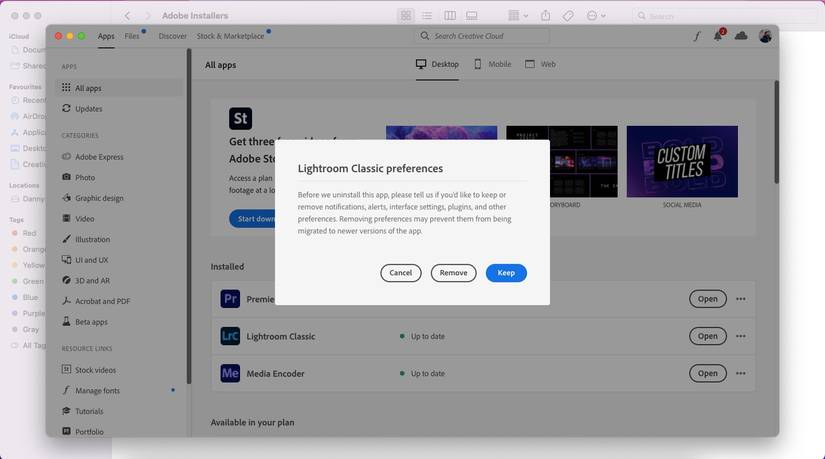The height and width of the screenshot is (459, 825).
Task: Click the purple abstract stock thumbnail
Action: (441, 133)
